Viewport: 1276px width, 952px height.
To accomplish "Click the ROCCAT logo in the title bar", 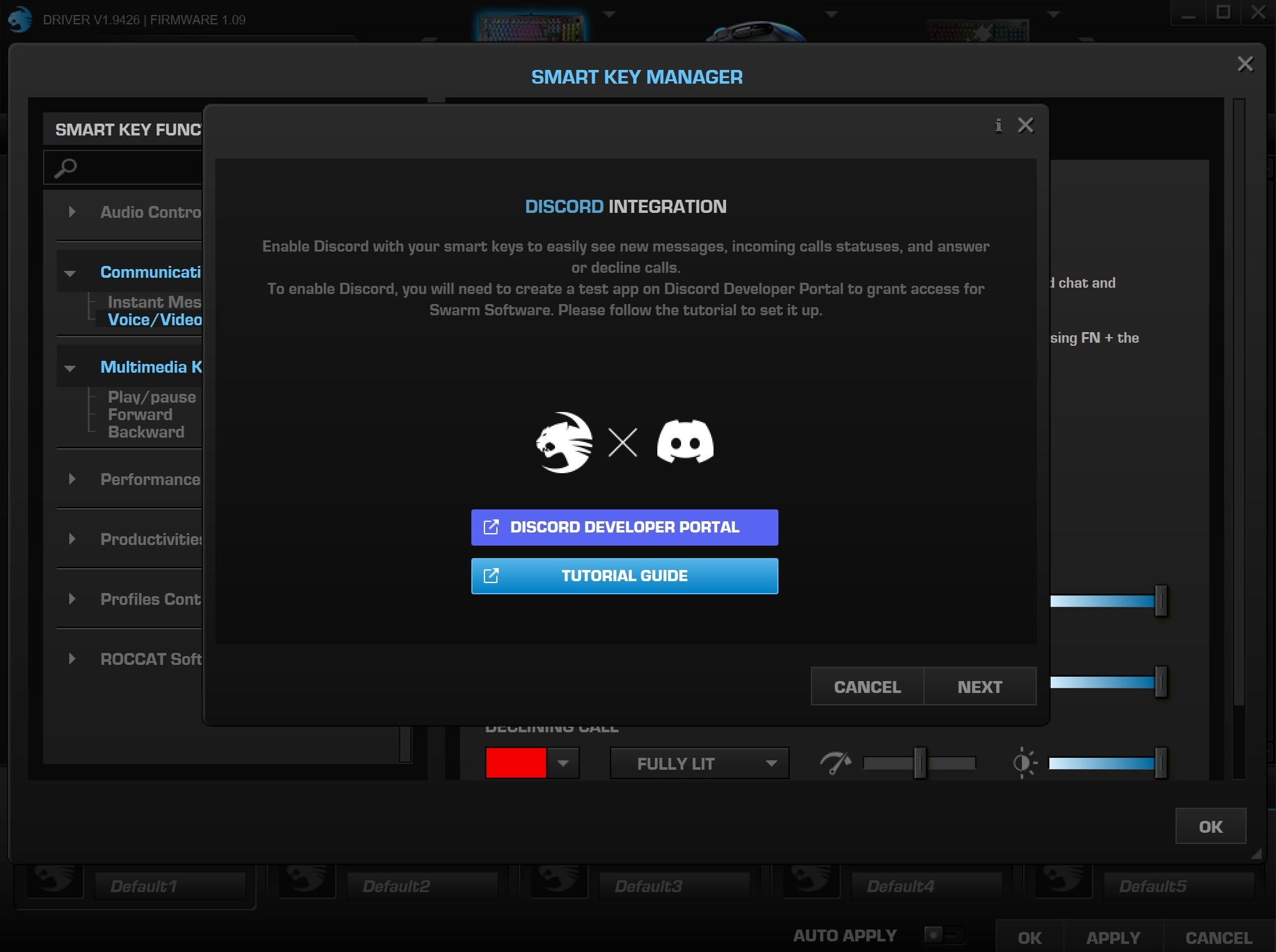I will [20, 19].
